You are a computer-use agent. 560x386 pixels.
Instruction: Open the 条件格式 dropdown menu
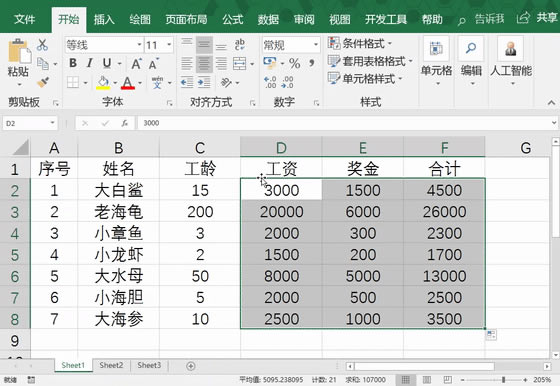click(x=360, y=44)
